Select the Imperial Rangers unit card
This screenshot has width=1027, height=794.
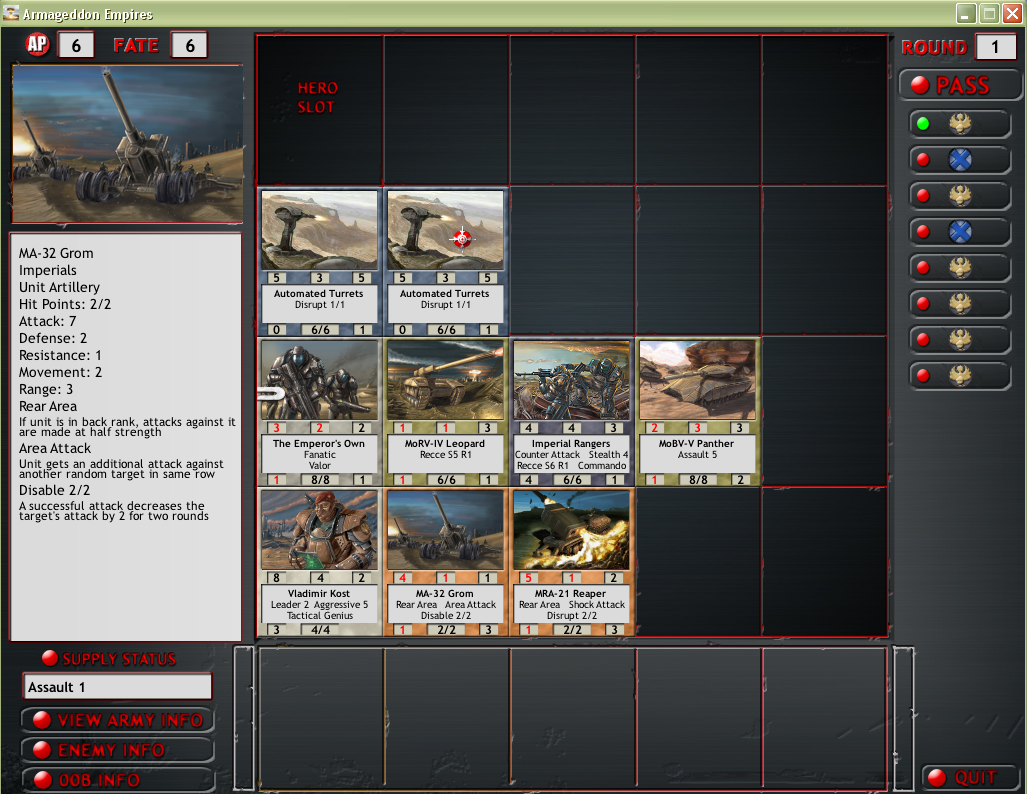tap(571, 412)
